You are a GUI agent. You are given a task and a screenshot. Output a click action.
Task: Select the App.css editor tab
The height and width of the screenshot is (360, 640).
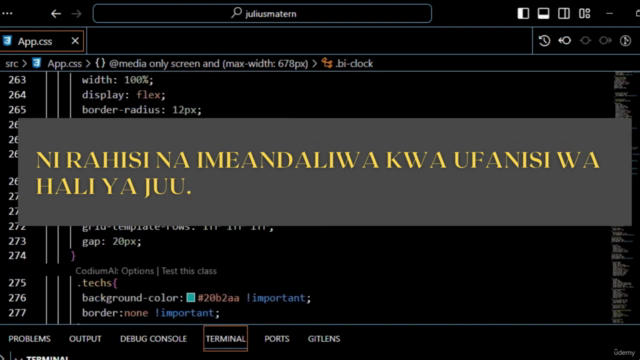tap(42, 41)
